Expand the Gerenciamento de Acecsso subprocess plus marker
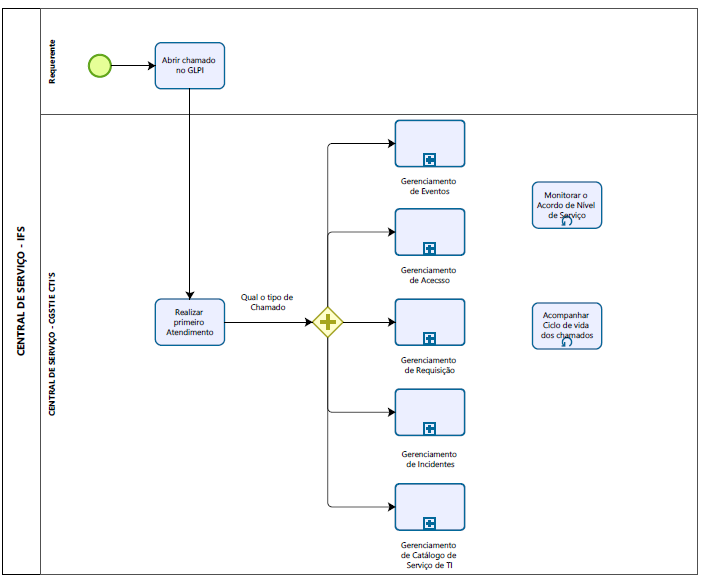704x580 pixels. click(429, 248)
